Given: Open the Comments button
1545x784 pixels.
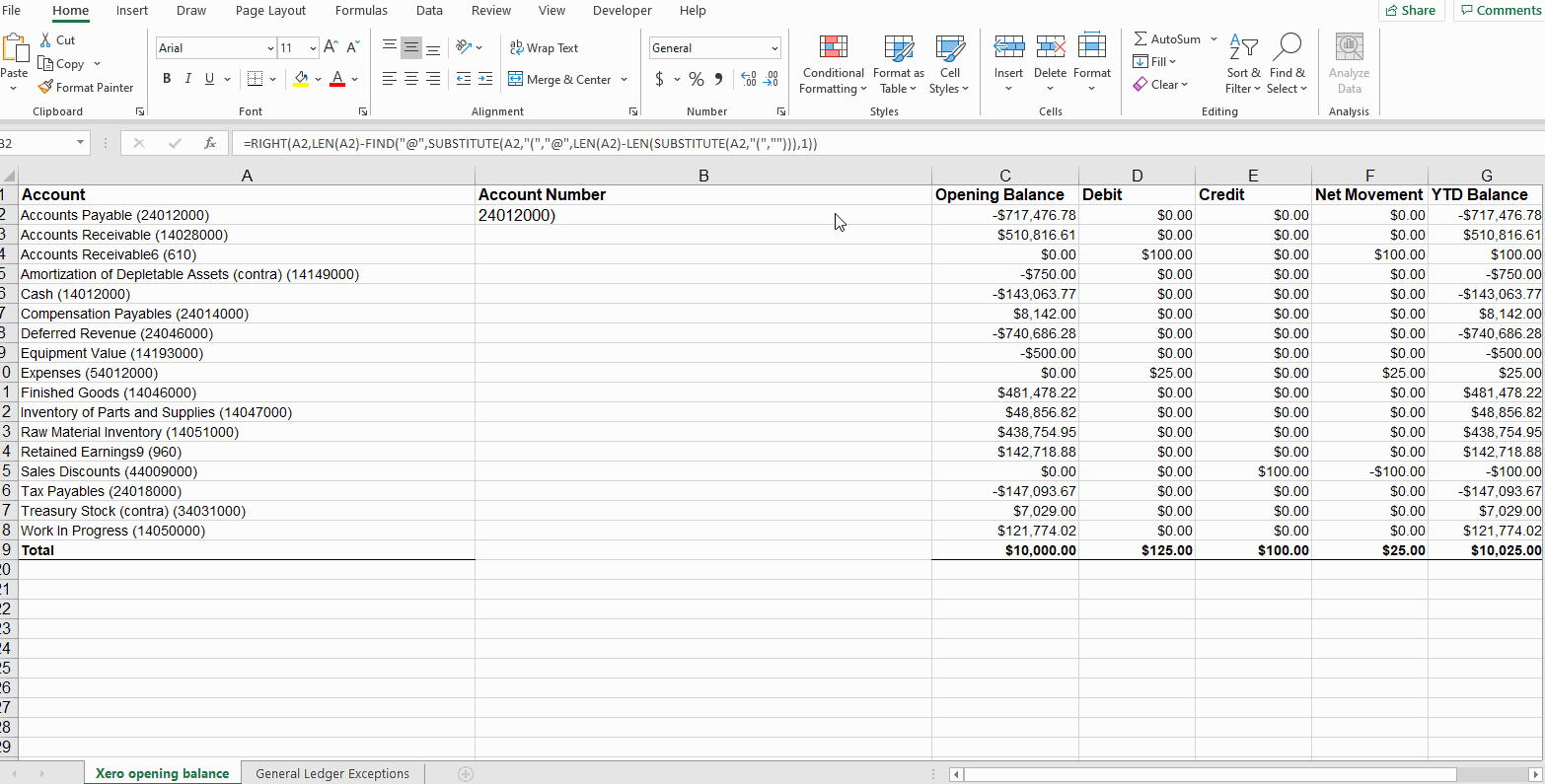Looking at the screenshot, I should click(1500, 10).
